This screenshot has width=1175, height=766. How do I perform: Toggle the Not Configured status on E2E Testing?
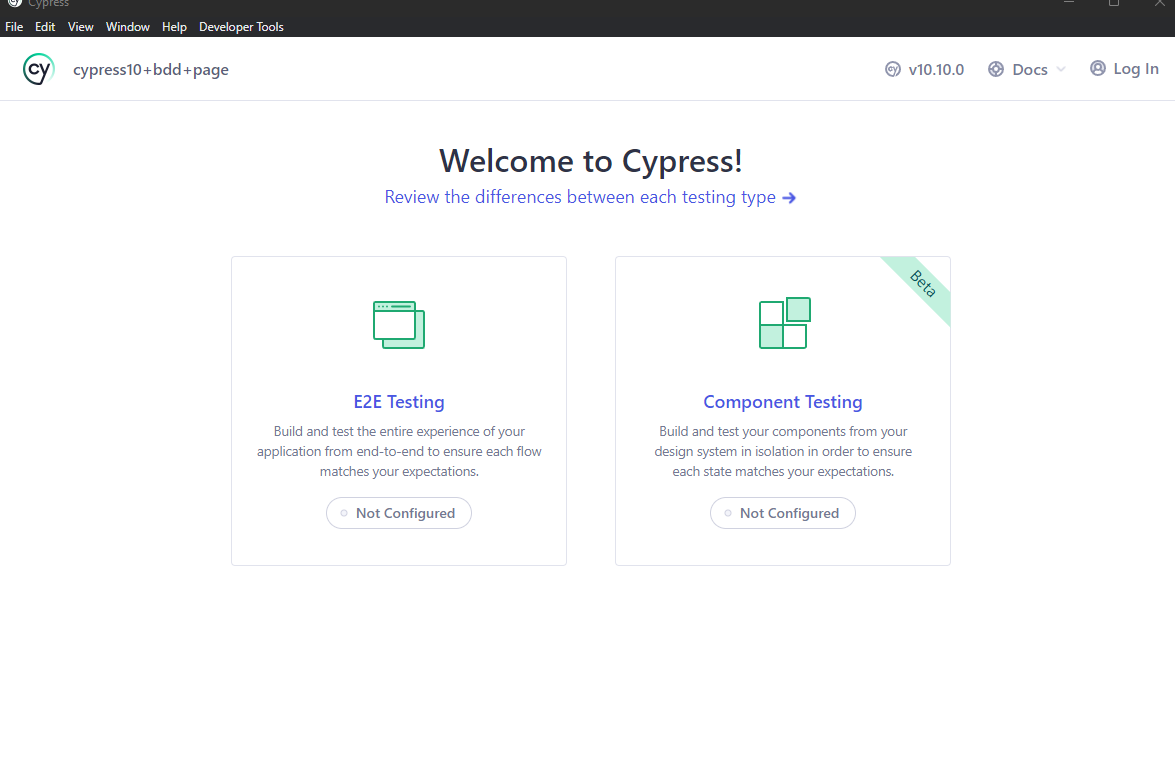point(398,513)
